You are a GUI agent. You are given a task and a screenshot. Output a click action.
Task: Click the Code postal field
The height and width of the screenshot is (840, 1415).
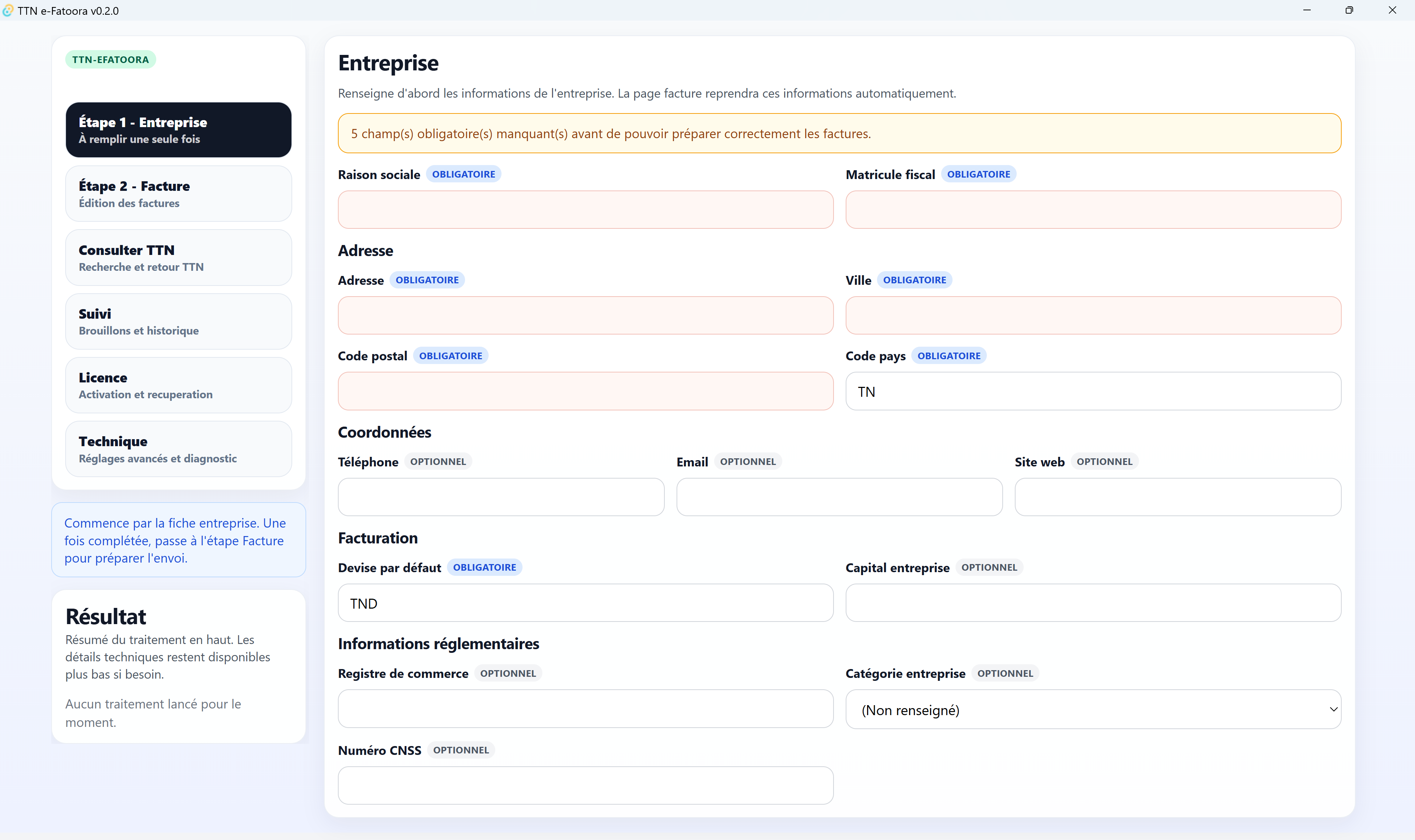[585, 392]
